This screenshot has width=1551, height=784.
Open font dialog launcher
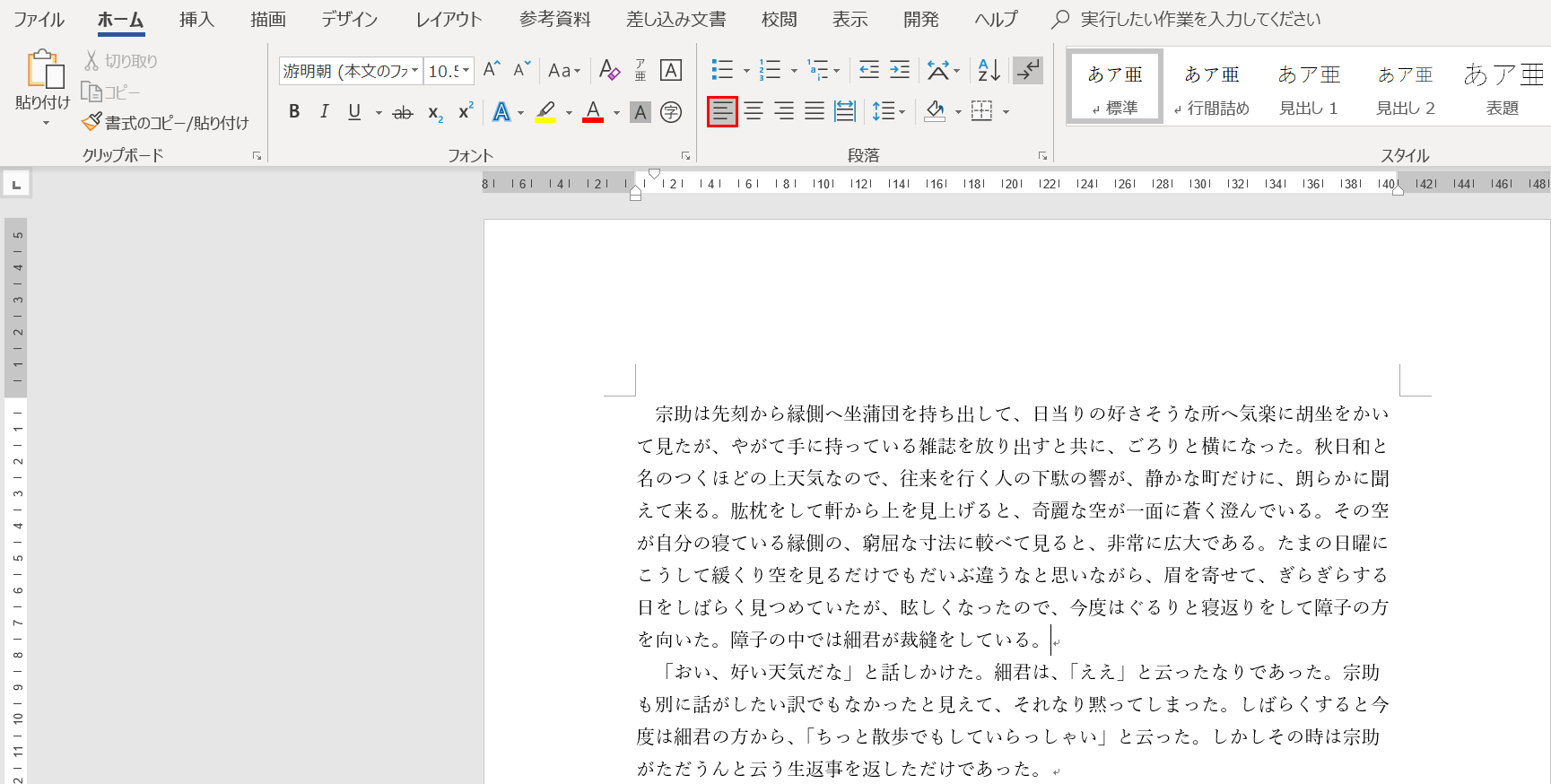(685, 156)
